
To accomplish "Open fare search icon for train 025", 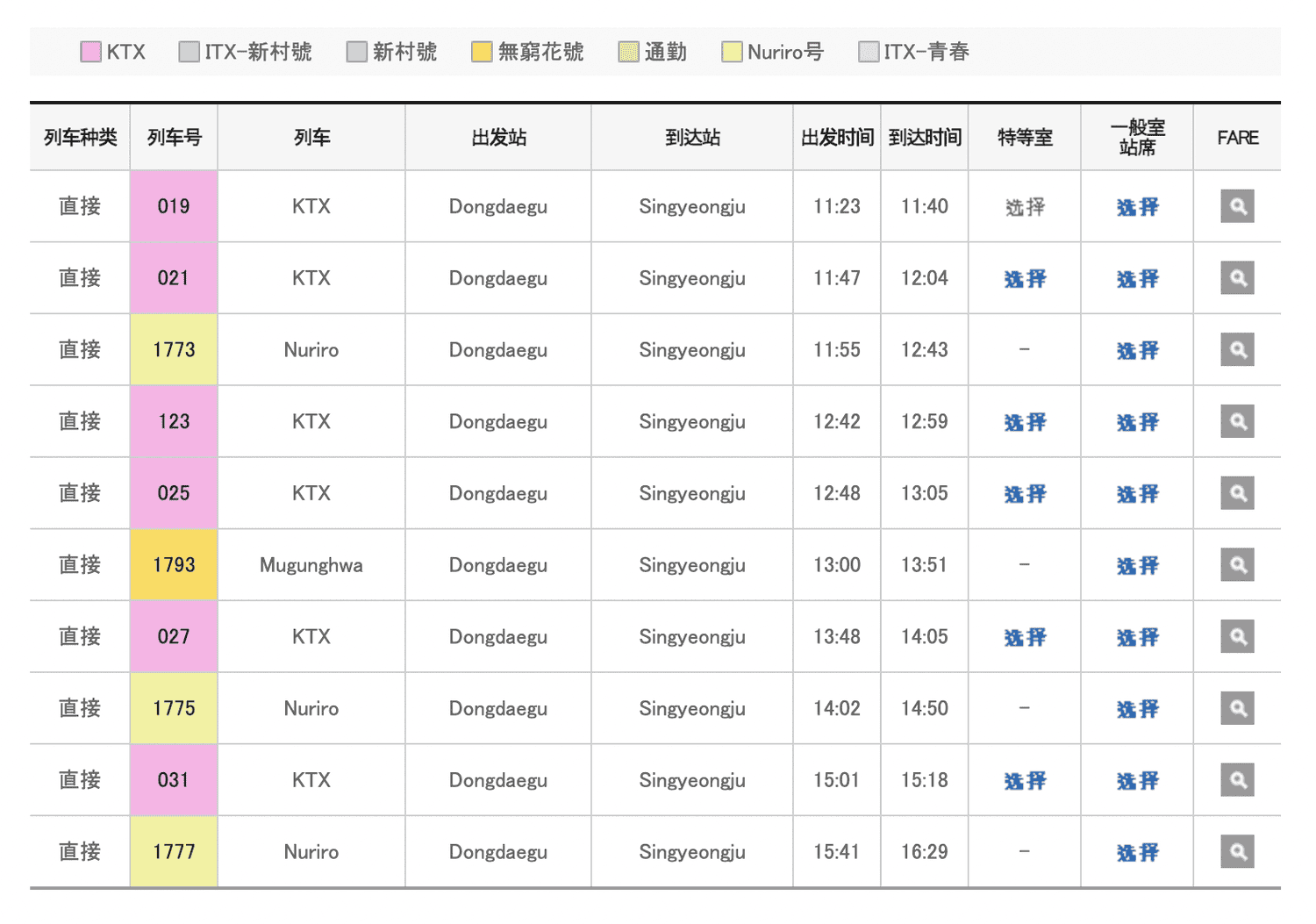I will pos(1237,493).
